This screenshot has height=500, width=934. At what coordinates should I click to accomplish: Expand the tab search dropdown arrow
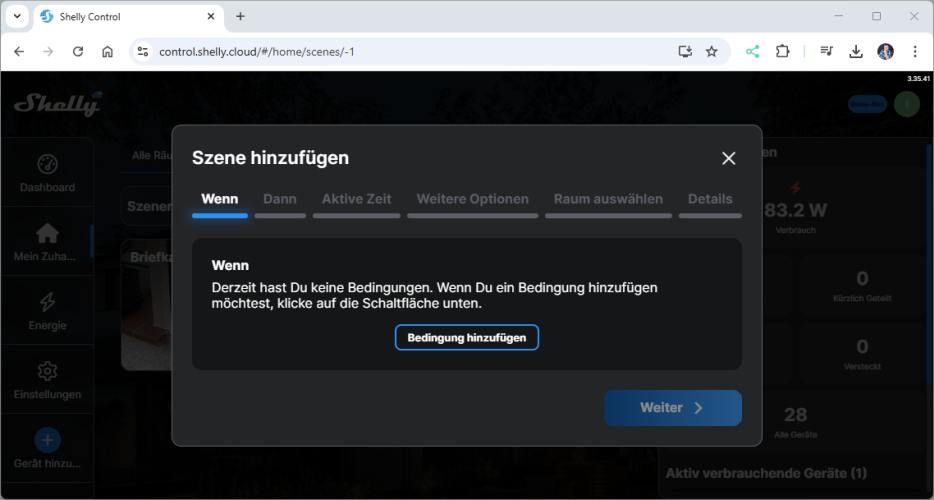tap(18, 16)
